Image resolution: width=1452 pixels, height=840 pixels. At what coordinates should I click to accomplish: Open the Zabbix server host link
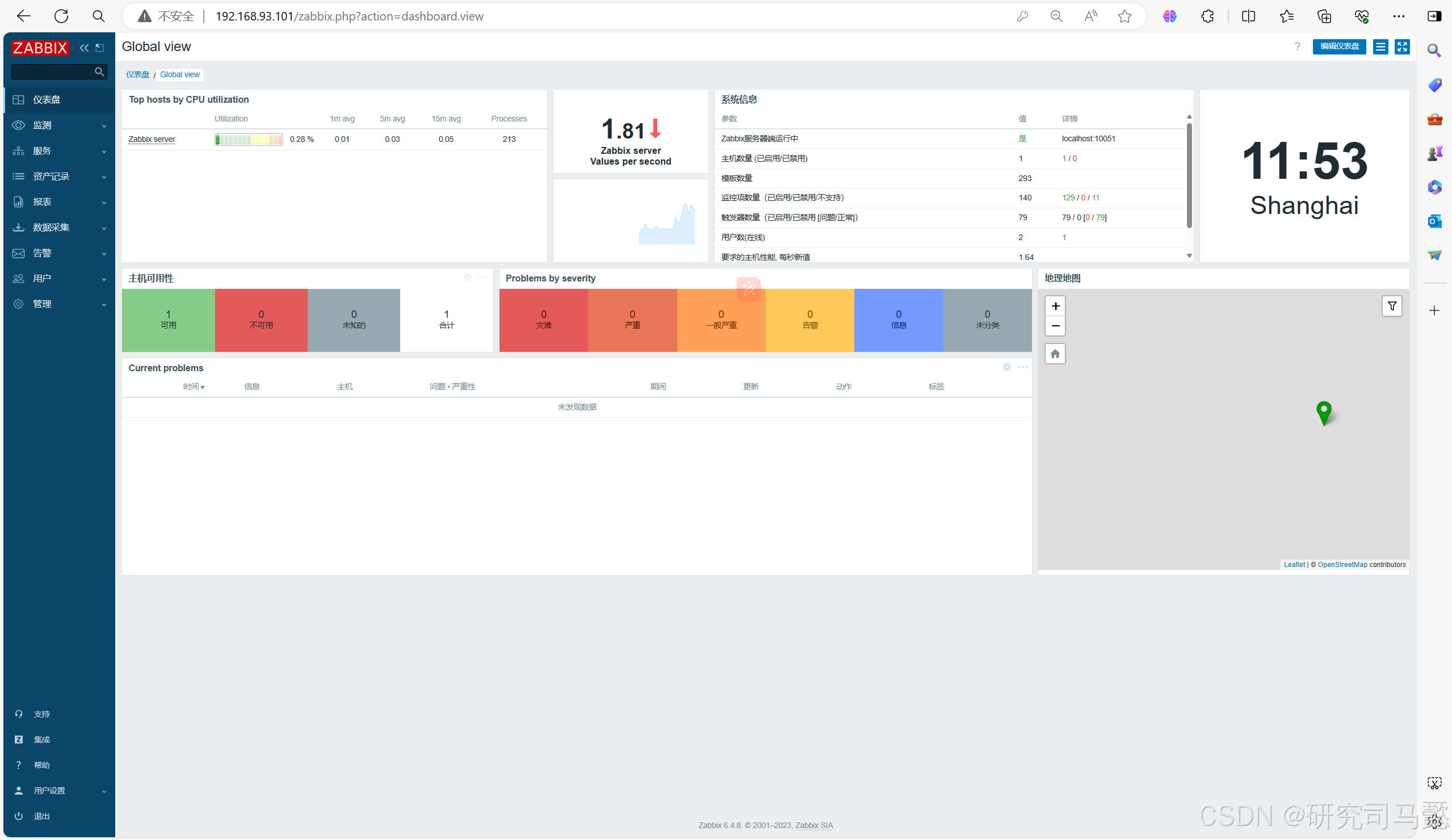coord(152,139)
